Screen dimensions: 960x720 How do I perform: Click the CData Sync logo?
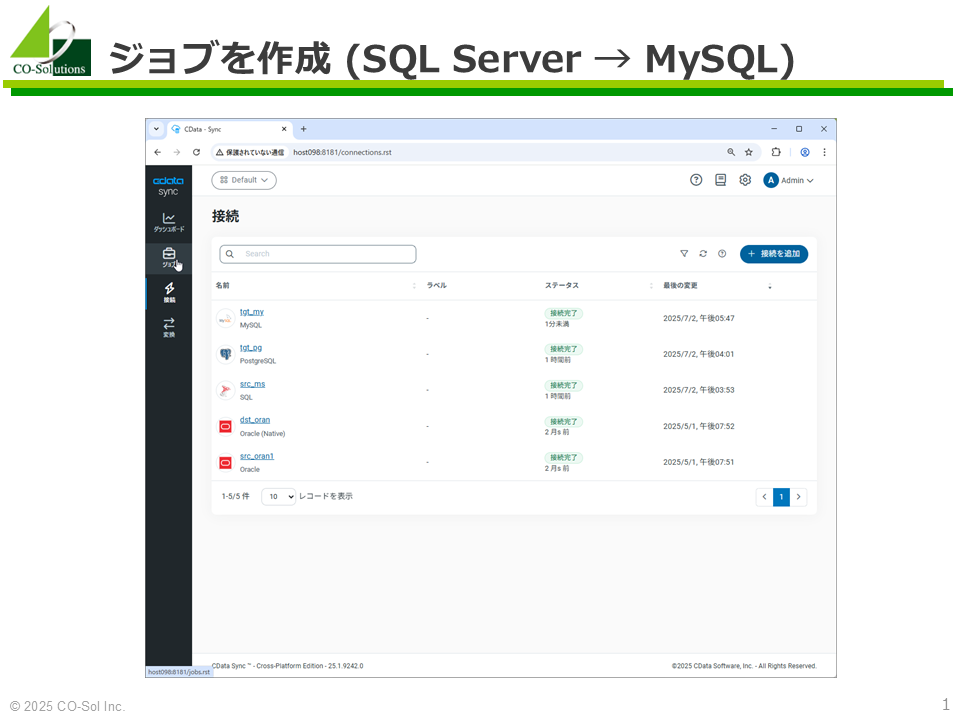point(168,186)
